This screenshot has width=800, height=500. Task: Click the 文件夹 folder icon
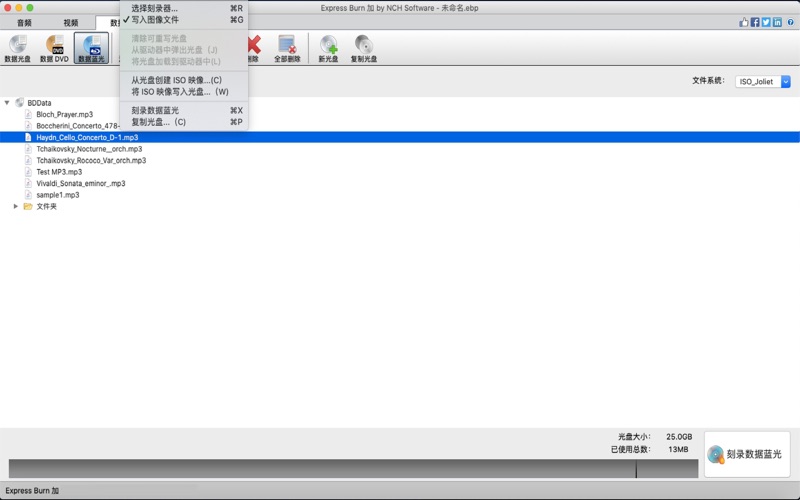tap(28, 206)
